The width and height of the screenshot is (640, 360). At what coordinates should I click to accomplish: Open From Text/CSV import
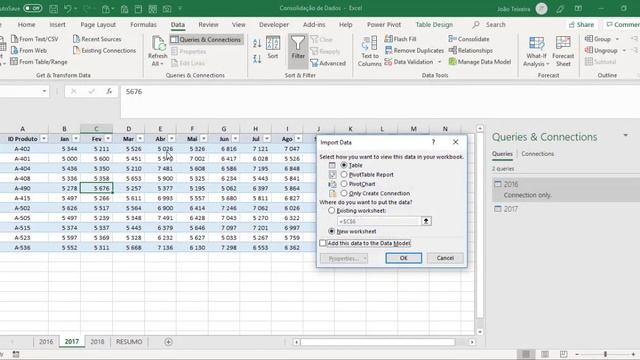point(35,39)
